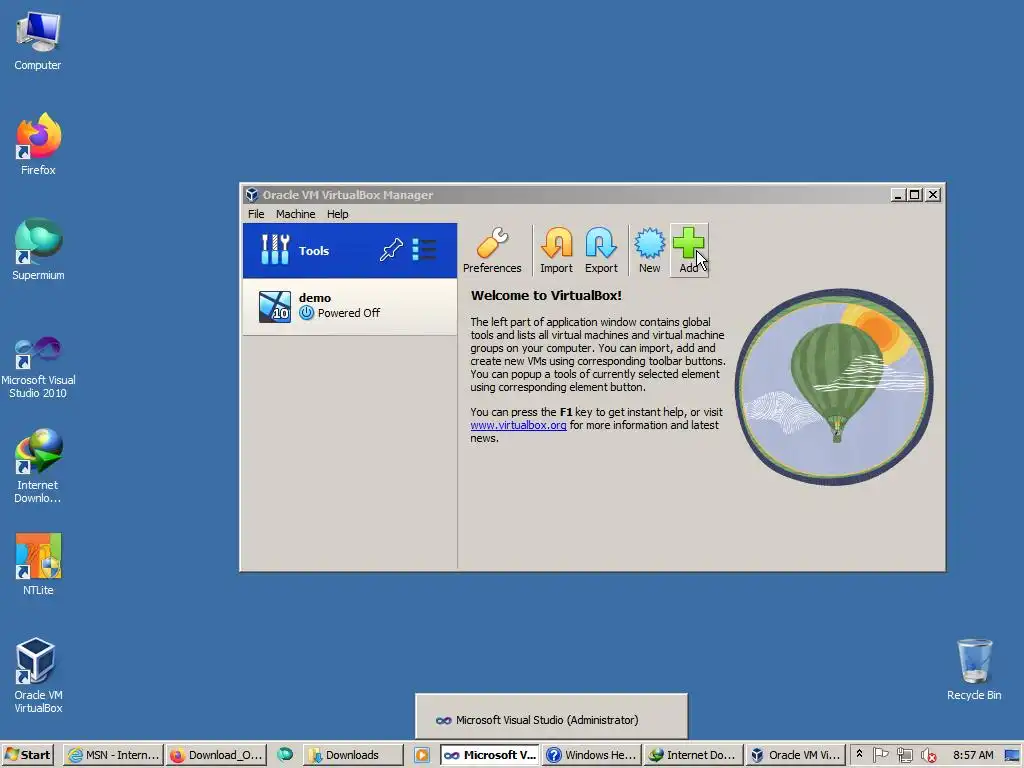Maximize the VirtualBox Manager window

click(915, 195)
